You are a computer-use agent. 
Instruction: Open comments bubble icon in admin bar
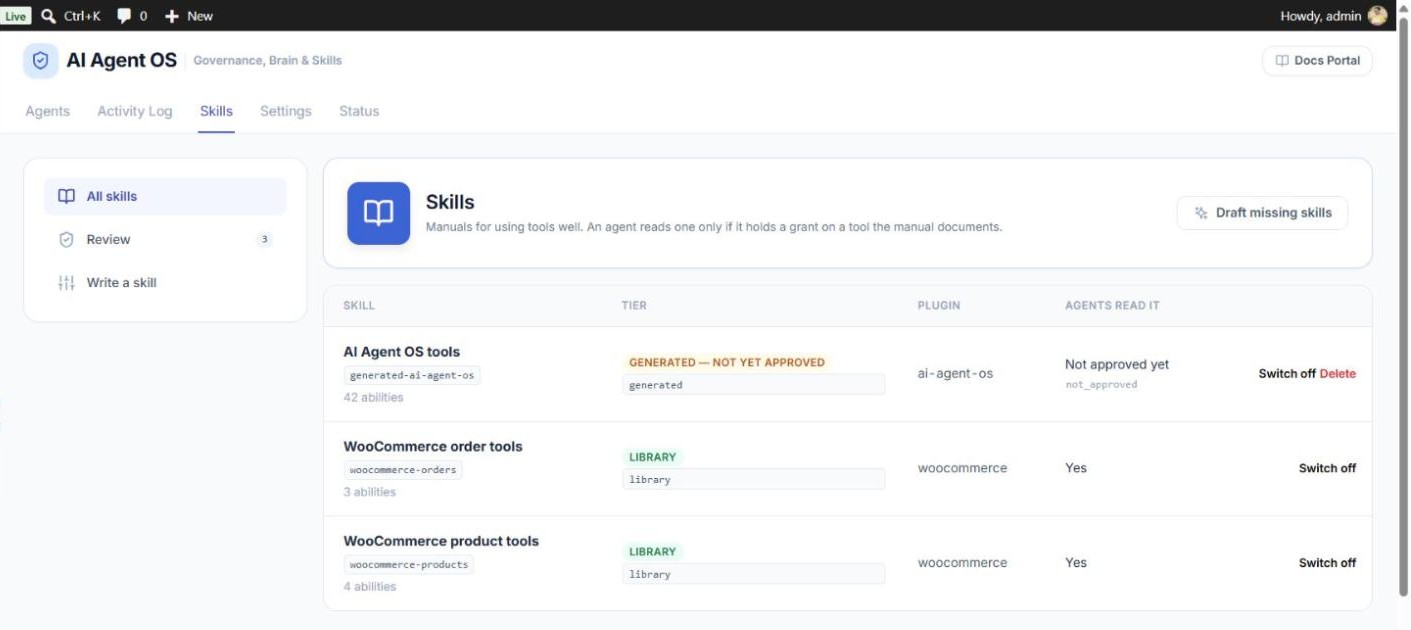pyautogui.click(x=125, y=16)
